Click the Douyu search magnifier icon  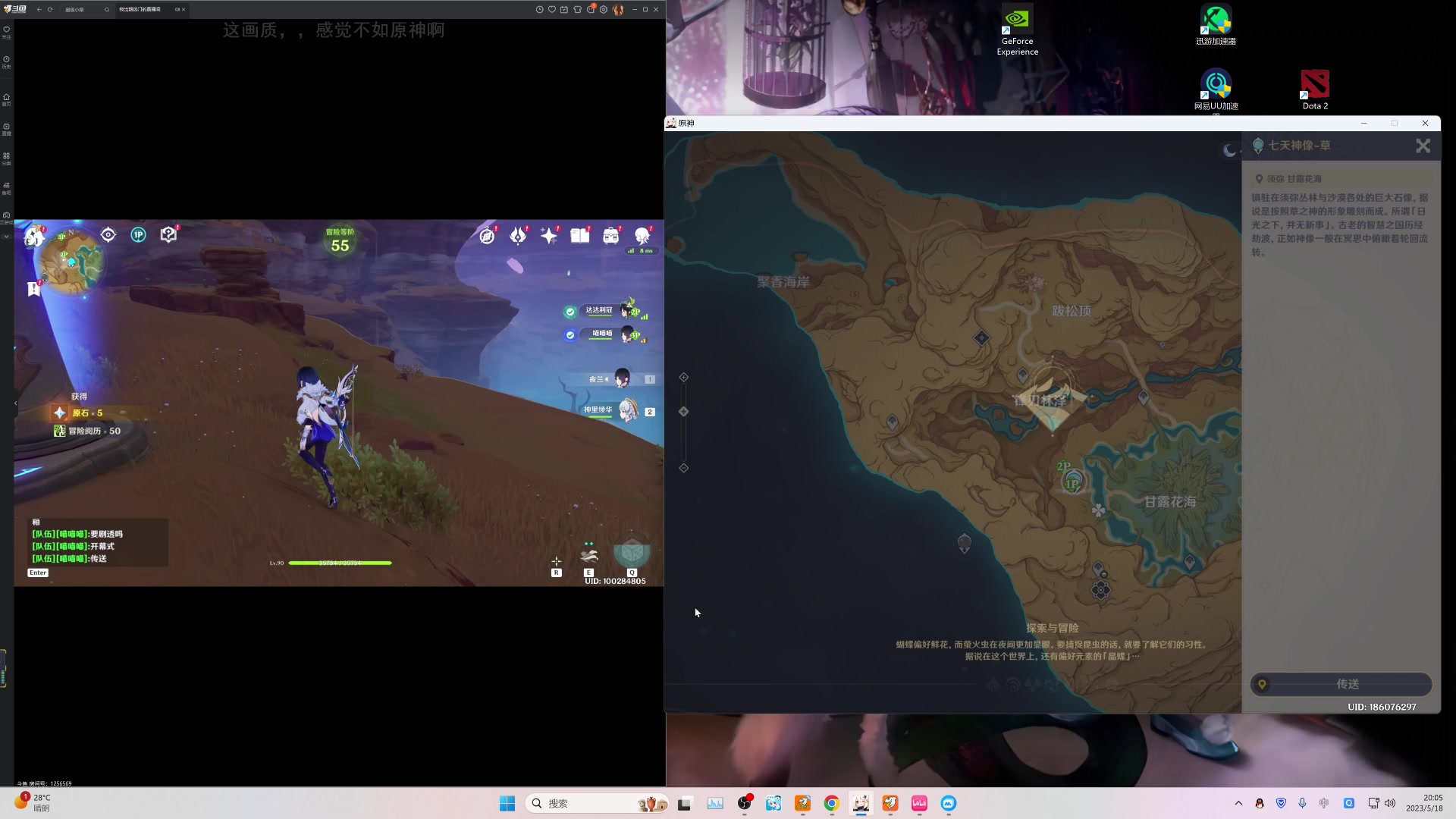pyautogui.click(x=107, y=9)
